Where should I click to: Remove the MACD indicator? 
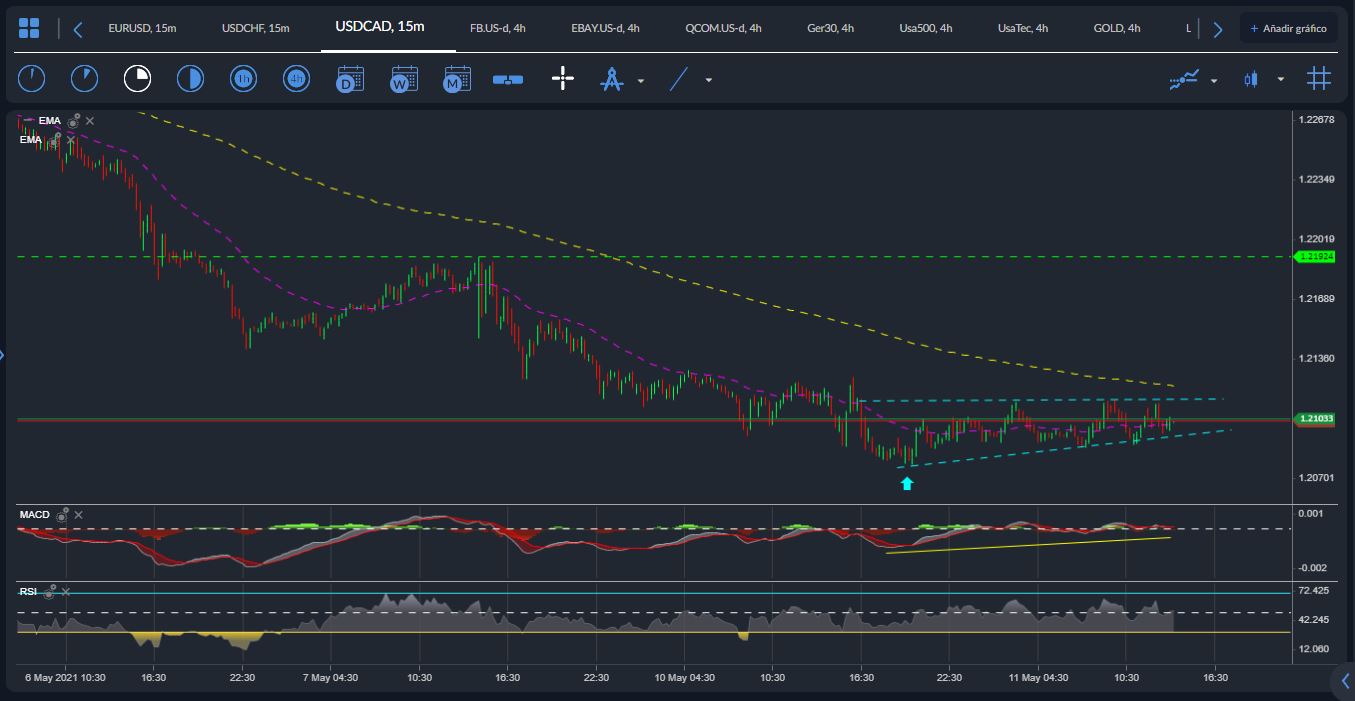[x=78, y=515]
